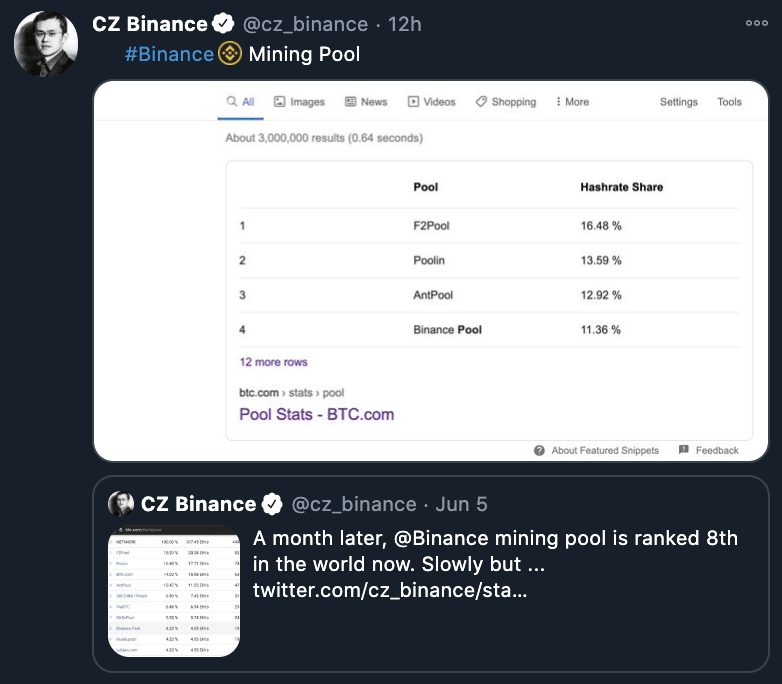Expand the 12 more rows link
The width and height of the screenshot is (782, 684).
click(273, 362)
